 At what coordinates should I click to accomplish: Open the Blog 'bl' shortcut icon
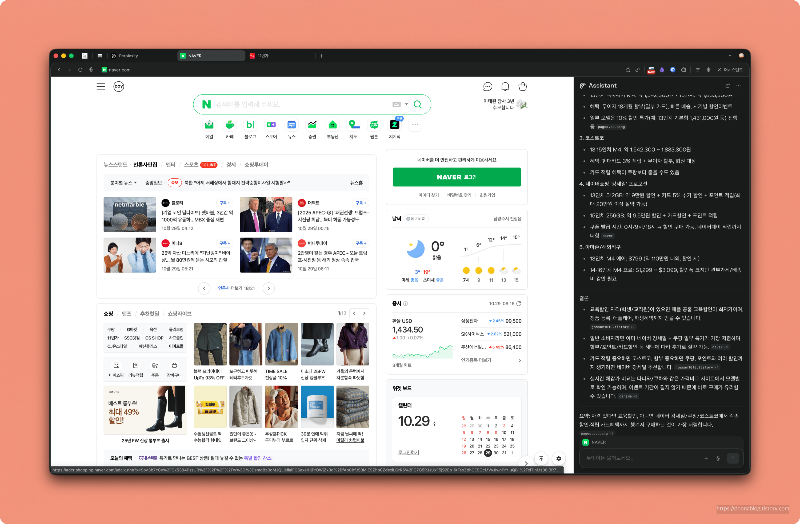[x=251, y=125]
